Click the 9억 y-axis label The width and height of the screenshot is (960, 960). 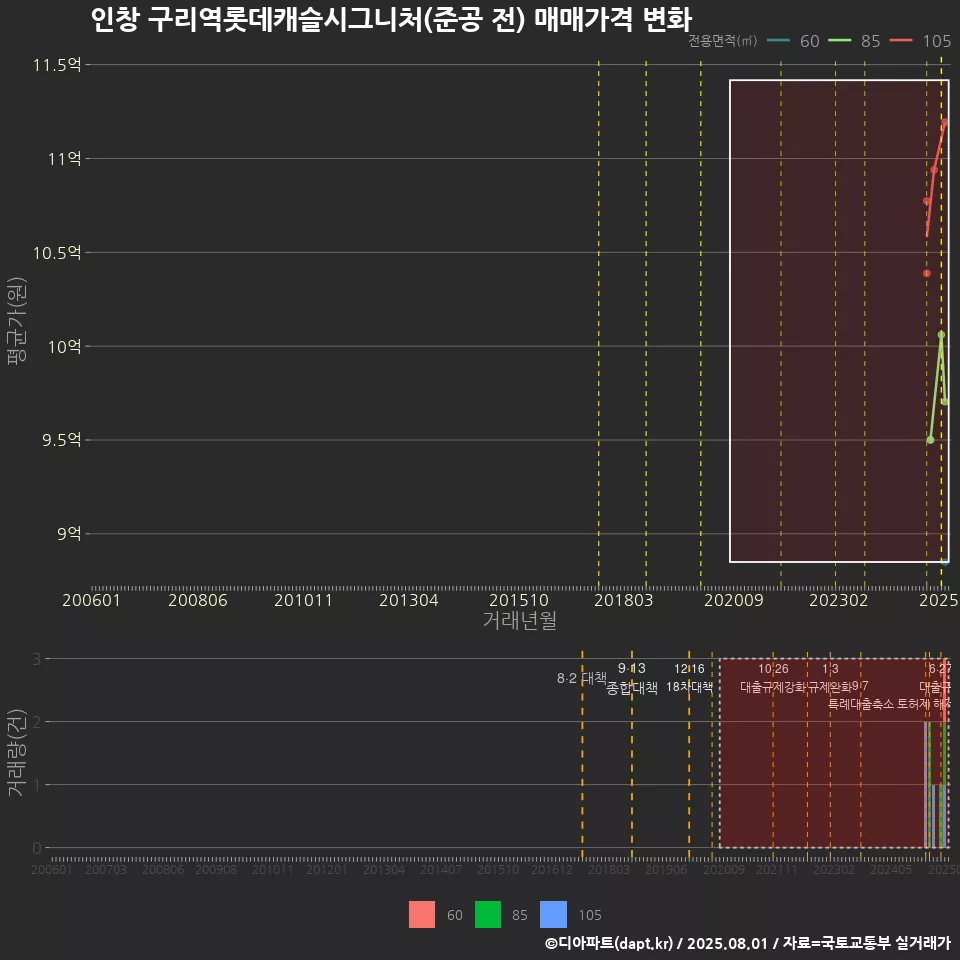pos(69,534)
